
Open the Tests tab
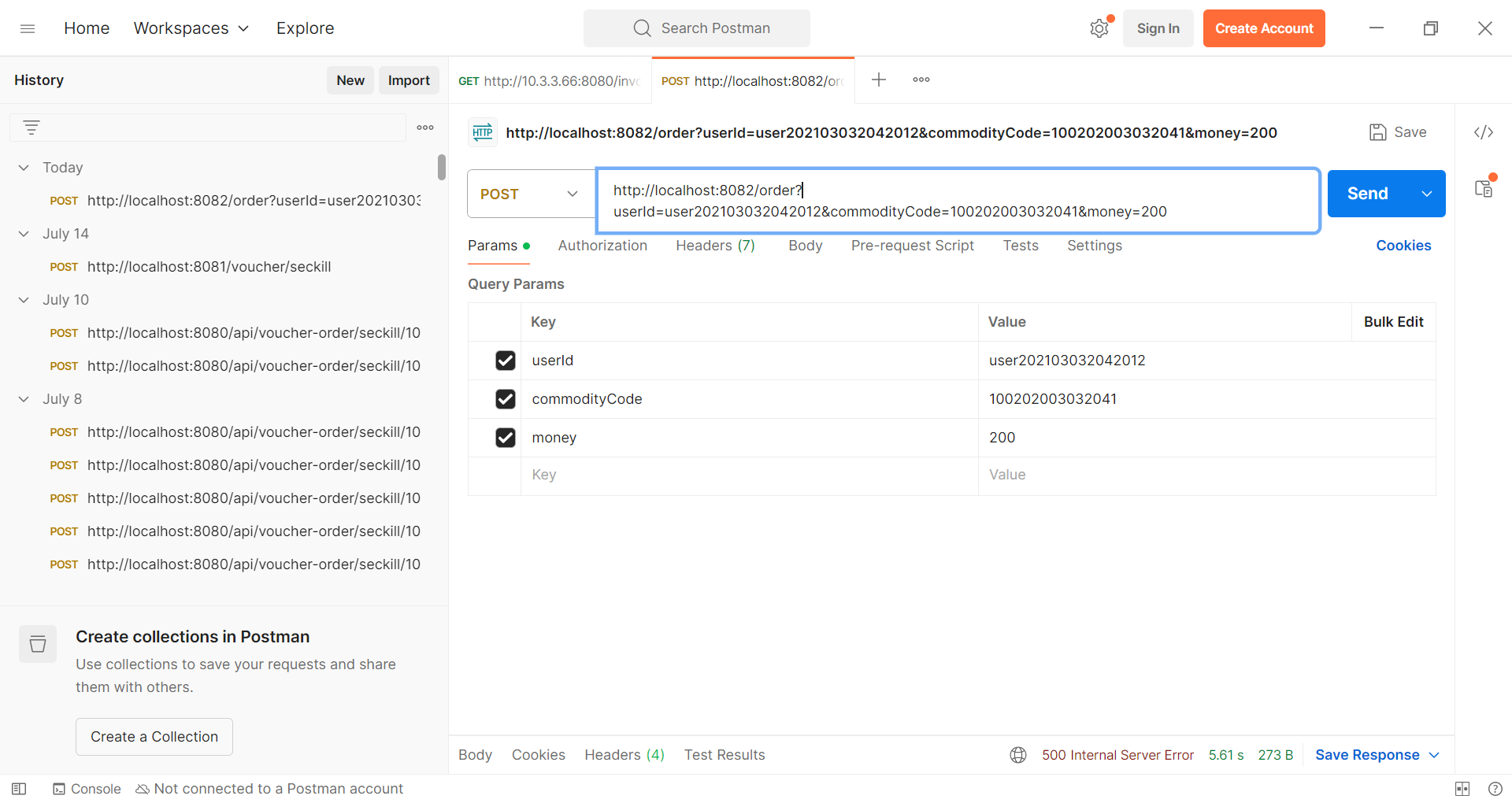[1021, 246]
